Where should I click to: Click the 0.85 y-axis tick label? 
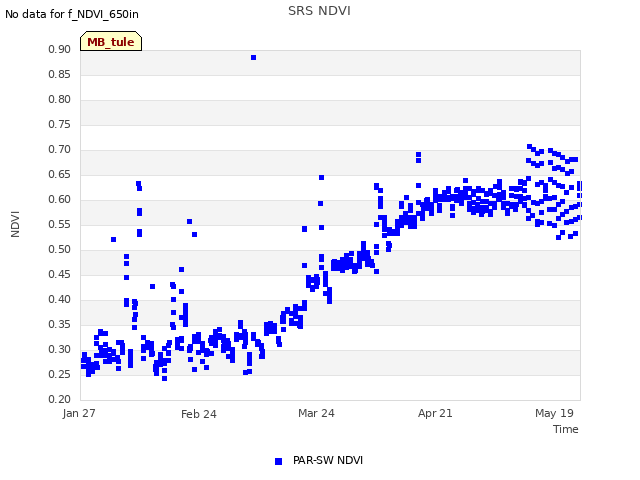(60, 74)
